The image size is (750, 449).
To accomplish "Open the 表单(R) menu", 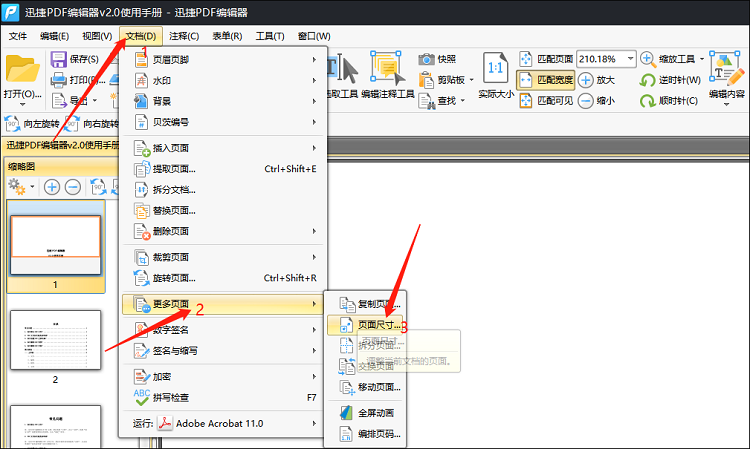I will point(227,36).
